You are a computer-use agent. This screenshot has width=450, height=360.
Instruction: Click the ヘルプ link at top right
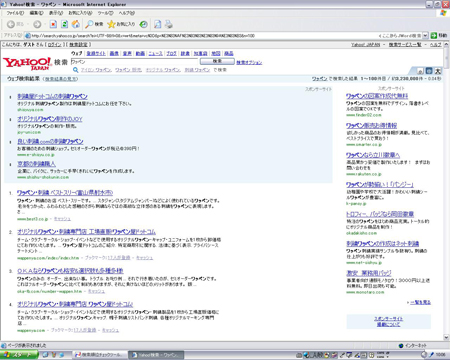(435, 44)
